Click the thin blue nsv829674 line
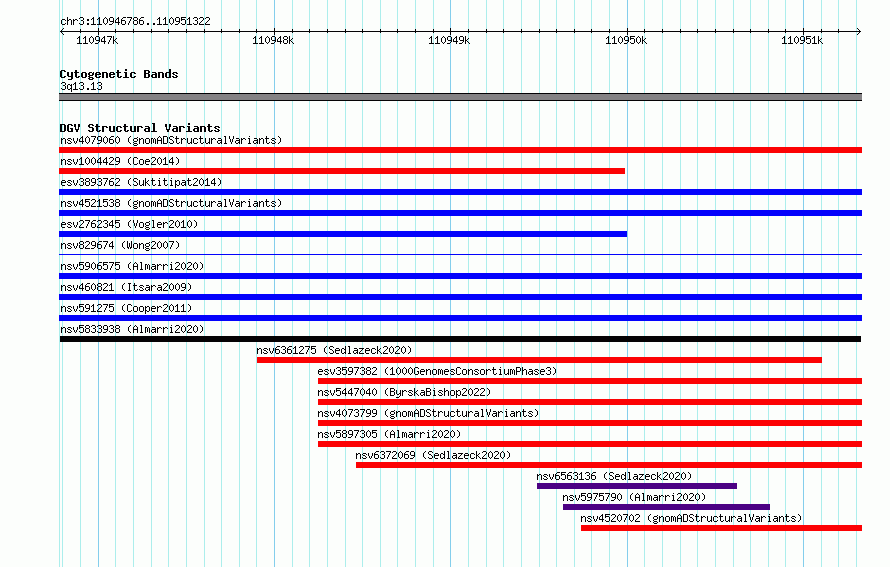This screenshot has width=890, height=567. [x=460, y=254]
